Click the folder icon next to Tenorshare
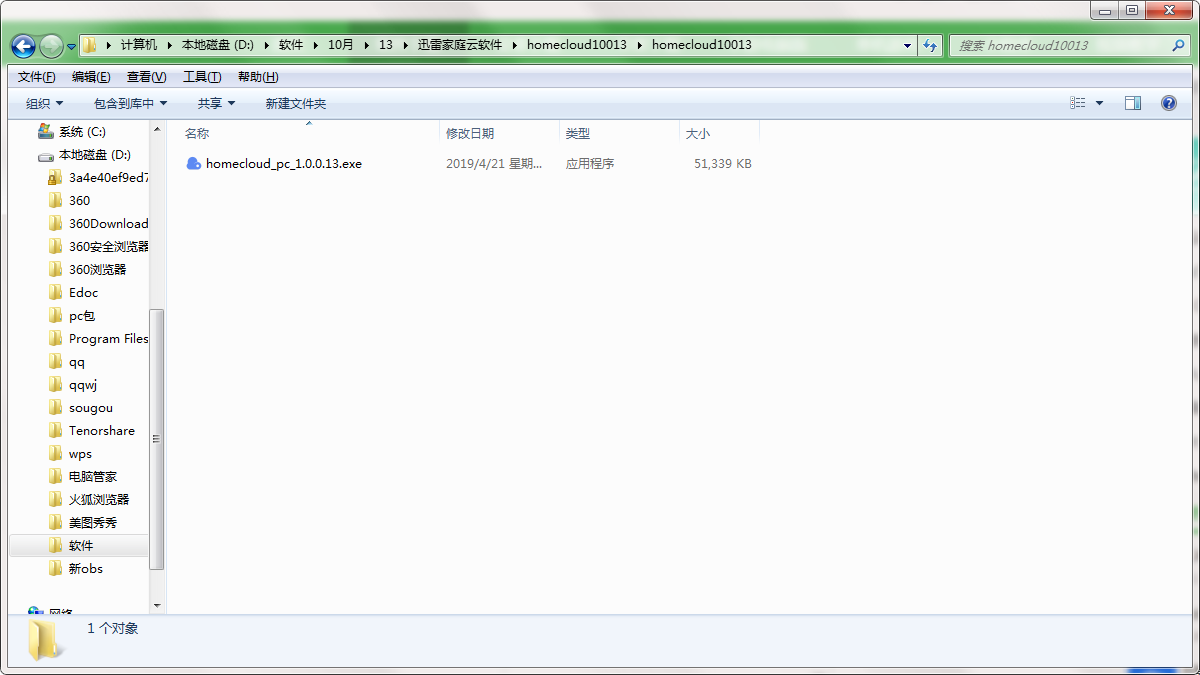The height and width of the screenshot is (675, 1200). pos(56,431)
